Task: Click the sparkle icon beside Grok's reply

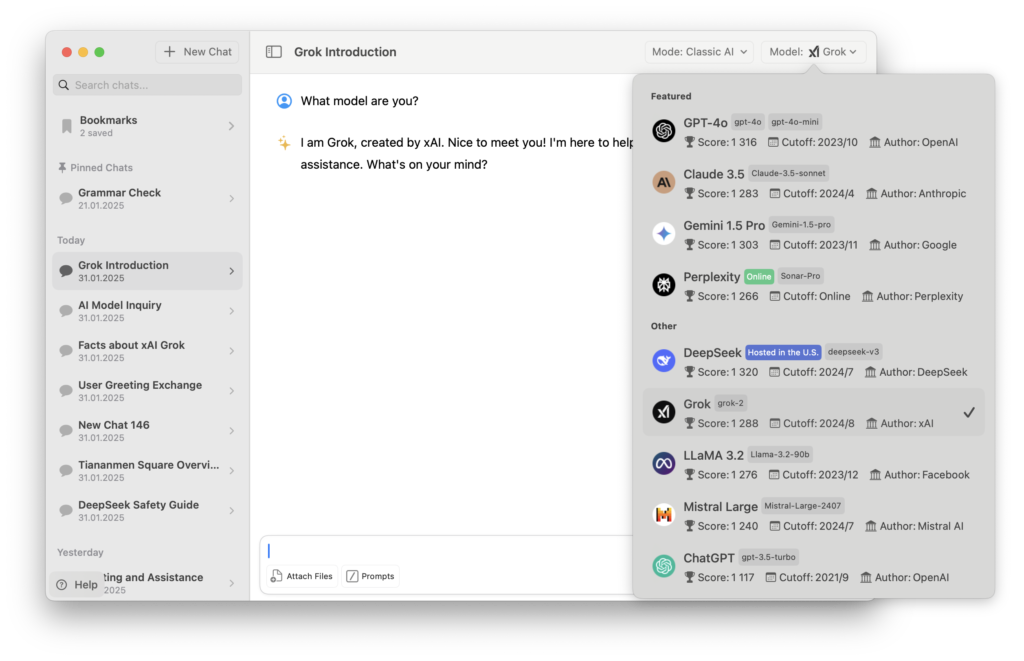Action: (x=284, y=143)
